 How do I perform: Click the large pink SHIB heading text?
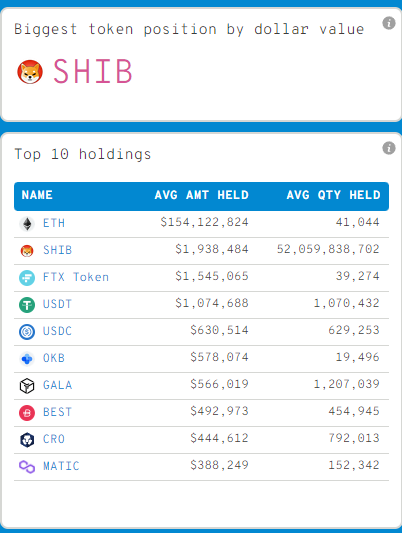92,71
